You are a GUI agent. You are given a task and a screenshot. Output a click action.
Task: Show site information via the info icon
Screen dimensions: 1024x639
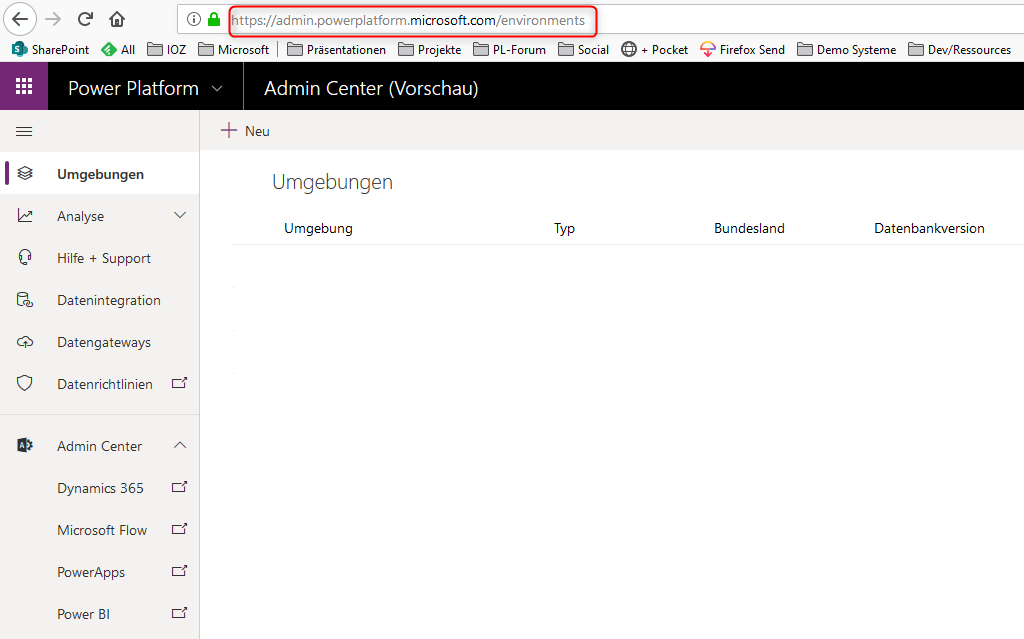pyautogui.click(x=193, y=20)
